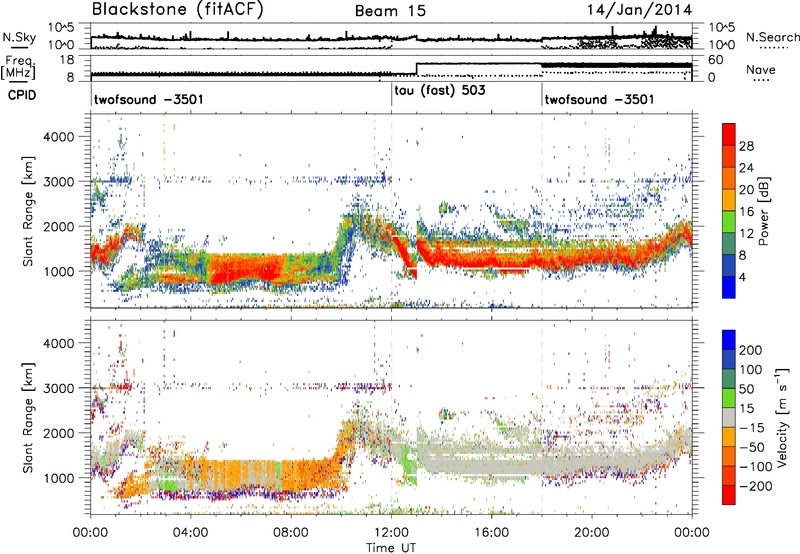800x554 pixels.
Task: Click the '20:00' time tick label
Action: 591,533
